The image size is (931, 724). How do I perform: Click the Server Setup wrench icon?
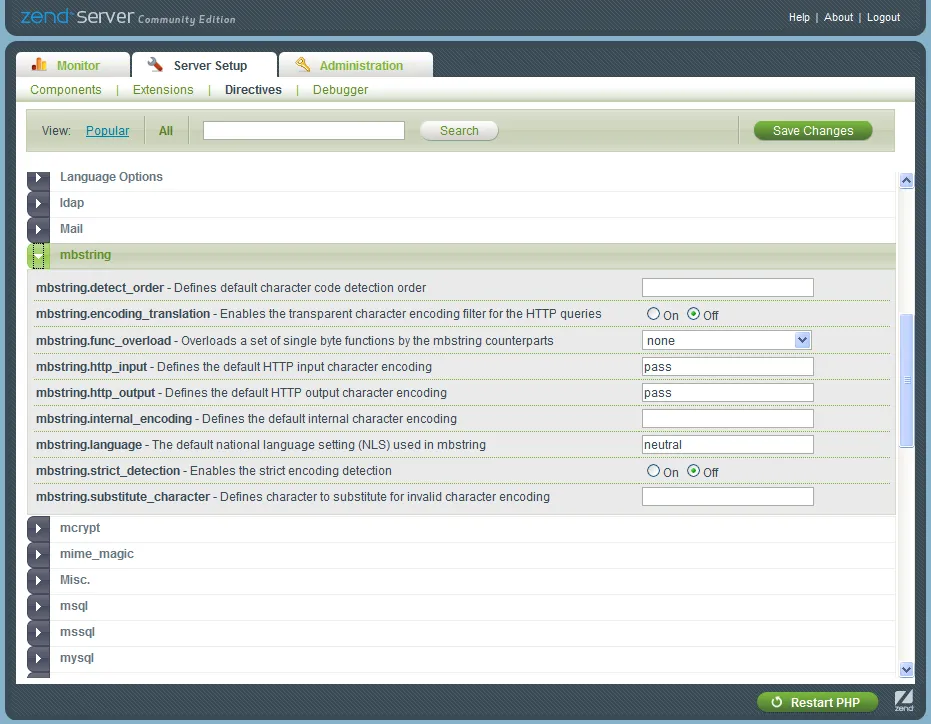click(155, 64)
